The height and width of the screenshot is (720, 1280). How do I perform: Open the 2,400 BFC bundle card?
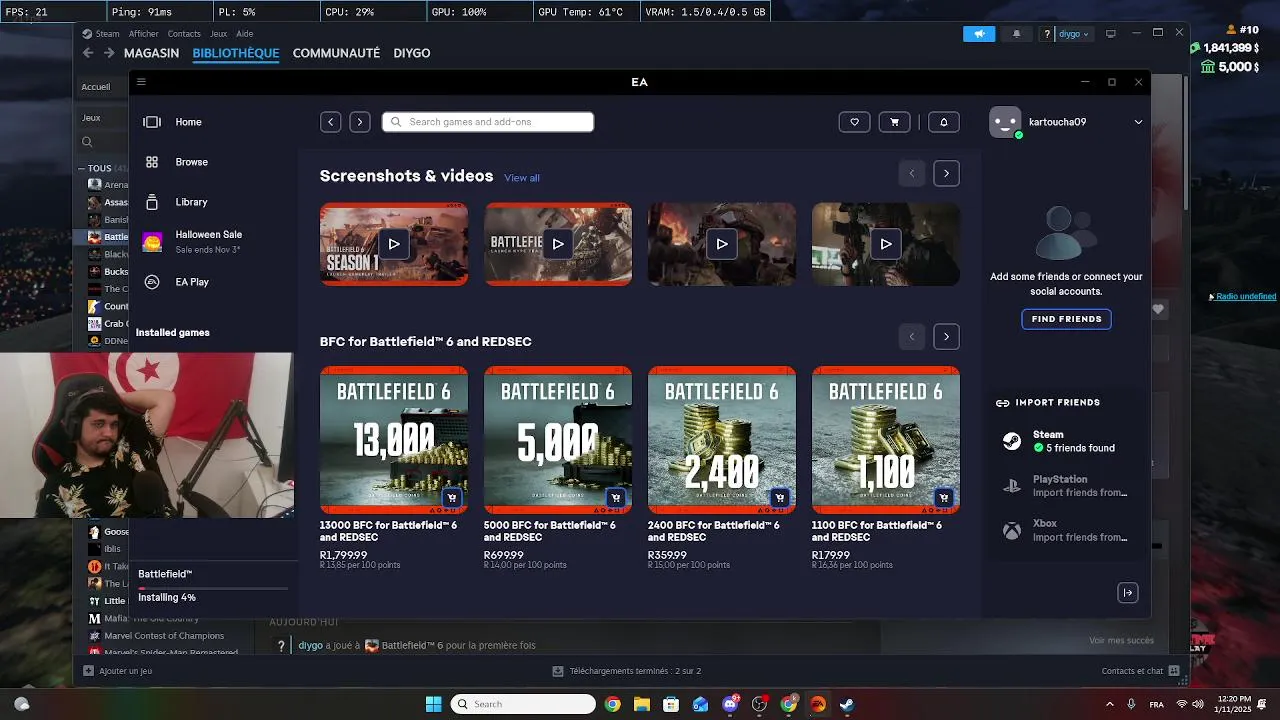pyautogui.click(x=722, y=440)
